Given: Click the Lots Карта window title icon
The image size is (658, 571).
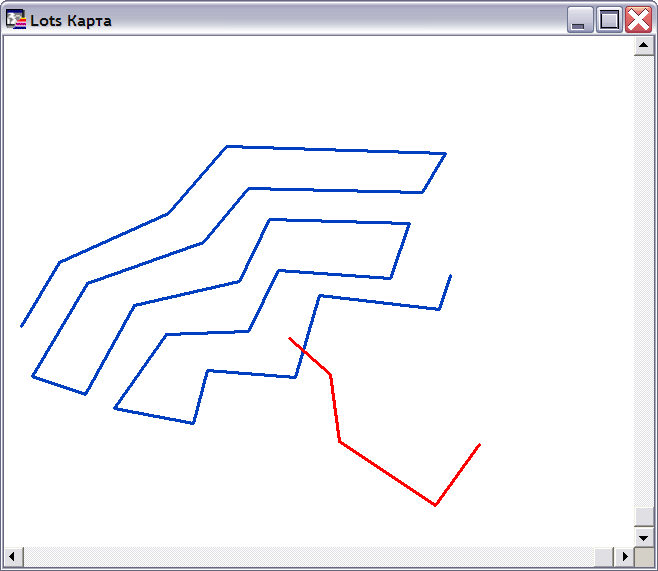Looking at the screenshot, I should (x=16, y=20).
